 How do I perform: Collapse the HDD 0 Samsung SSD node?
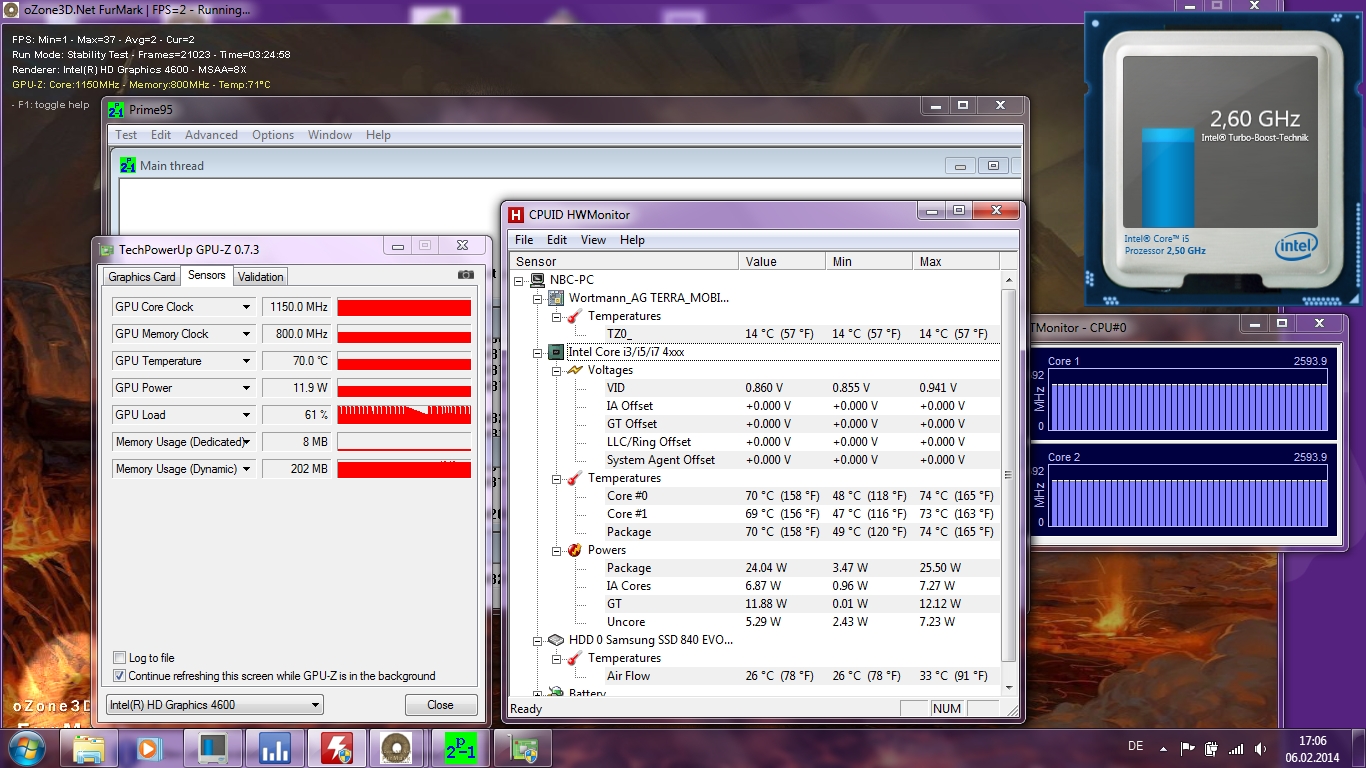538,641
